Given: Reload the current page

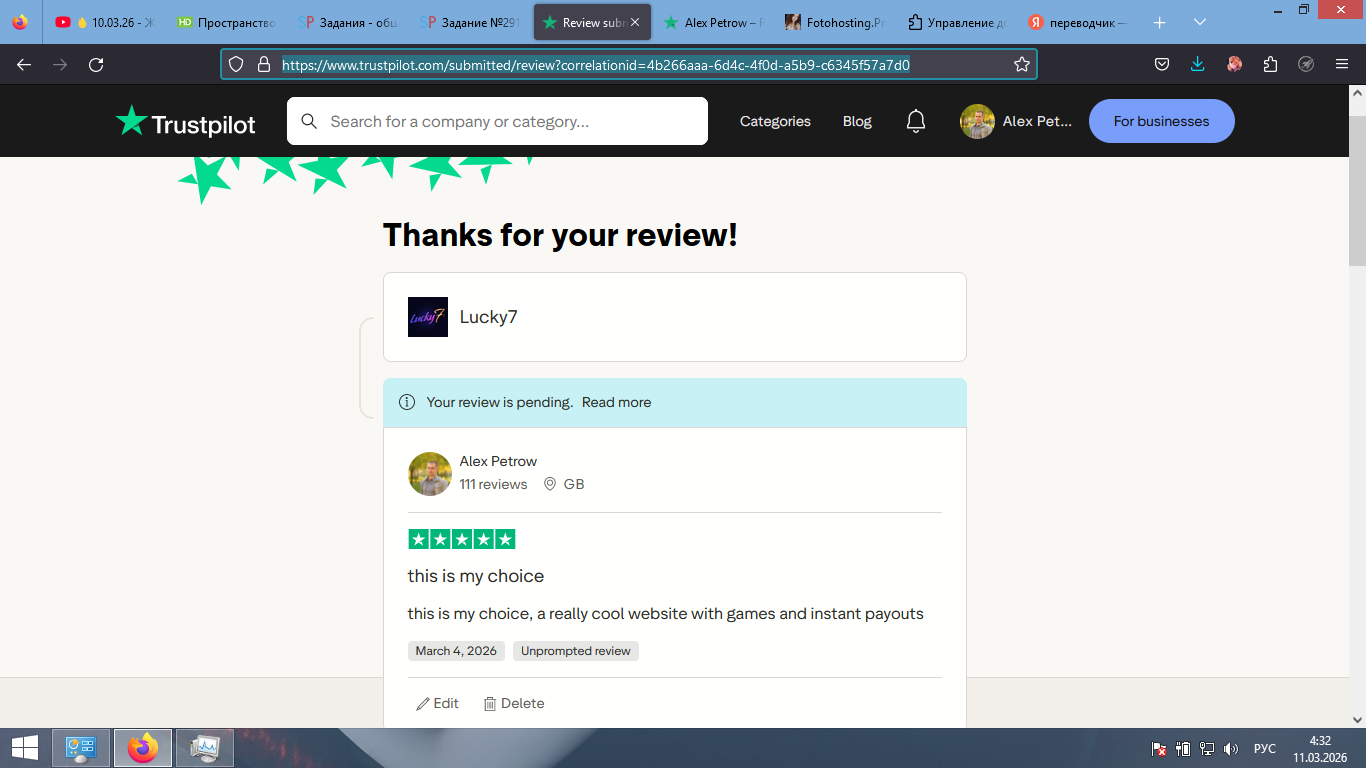Looking at the screenshot, I should point(96,64).
